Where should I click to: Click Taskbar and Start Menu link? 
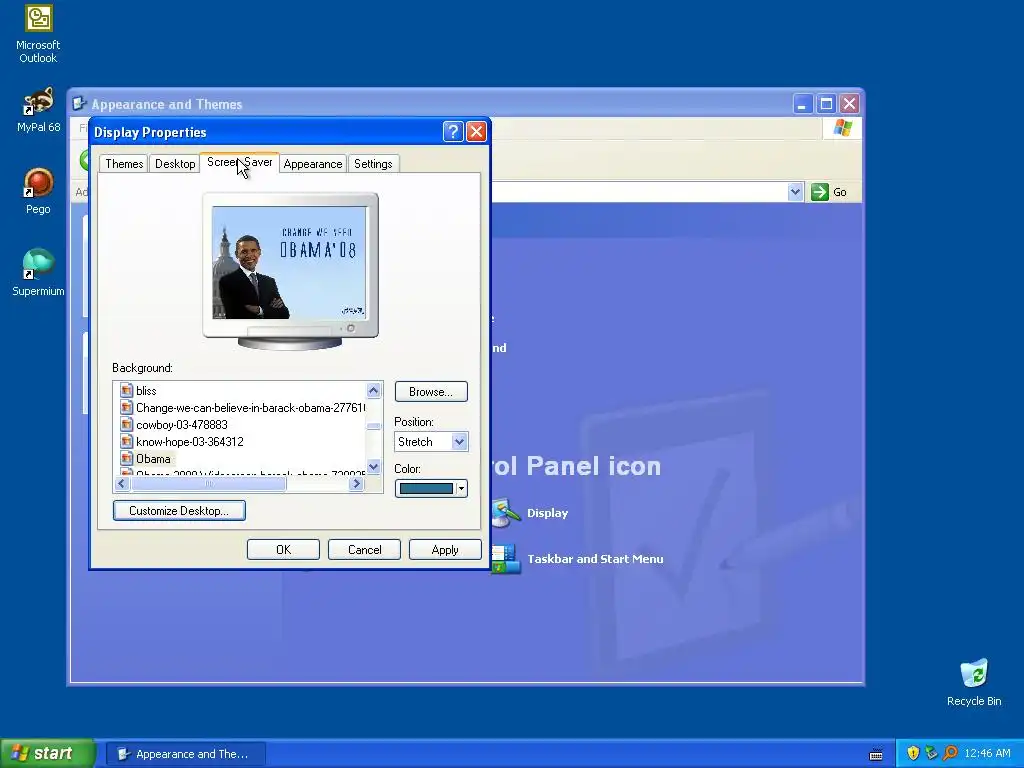coord(595,559)
